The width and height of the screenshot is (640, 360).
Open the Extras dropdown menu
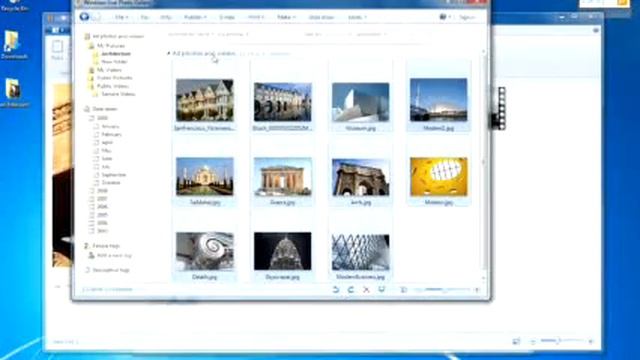[357, 17]
